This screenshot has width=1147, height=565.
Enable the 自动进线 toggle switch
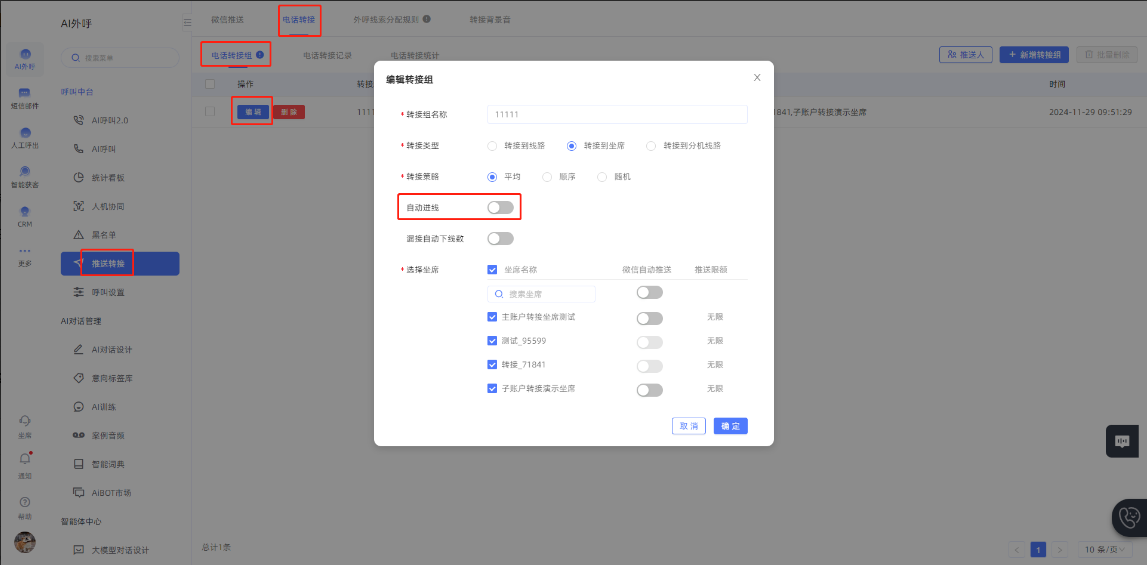coord(500,207)
